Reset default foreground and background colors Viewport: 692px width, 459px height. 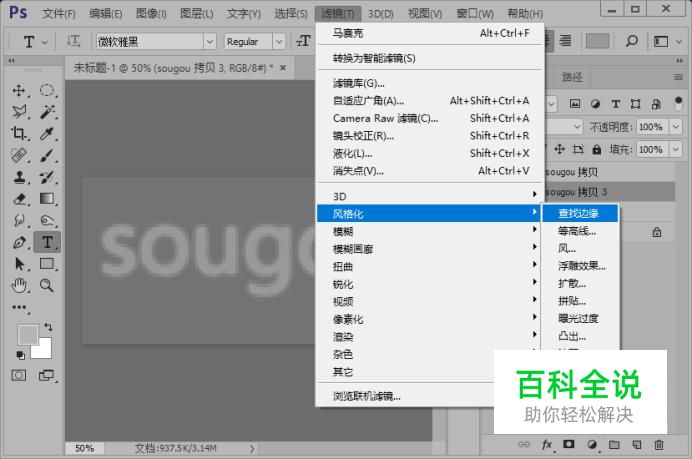[x=20, y=355]
